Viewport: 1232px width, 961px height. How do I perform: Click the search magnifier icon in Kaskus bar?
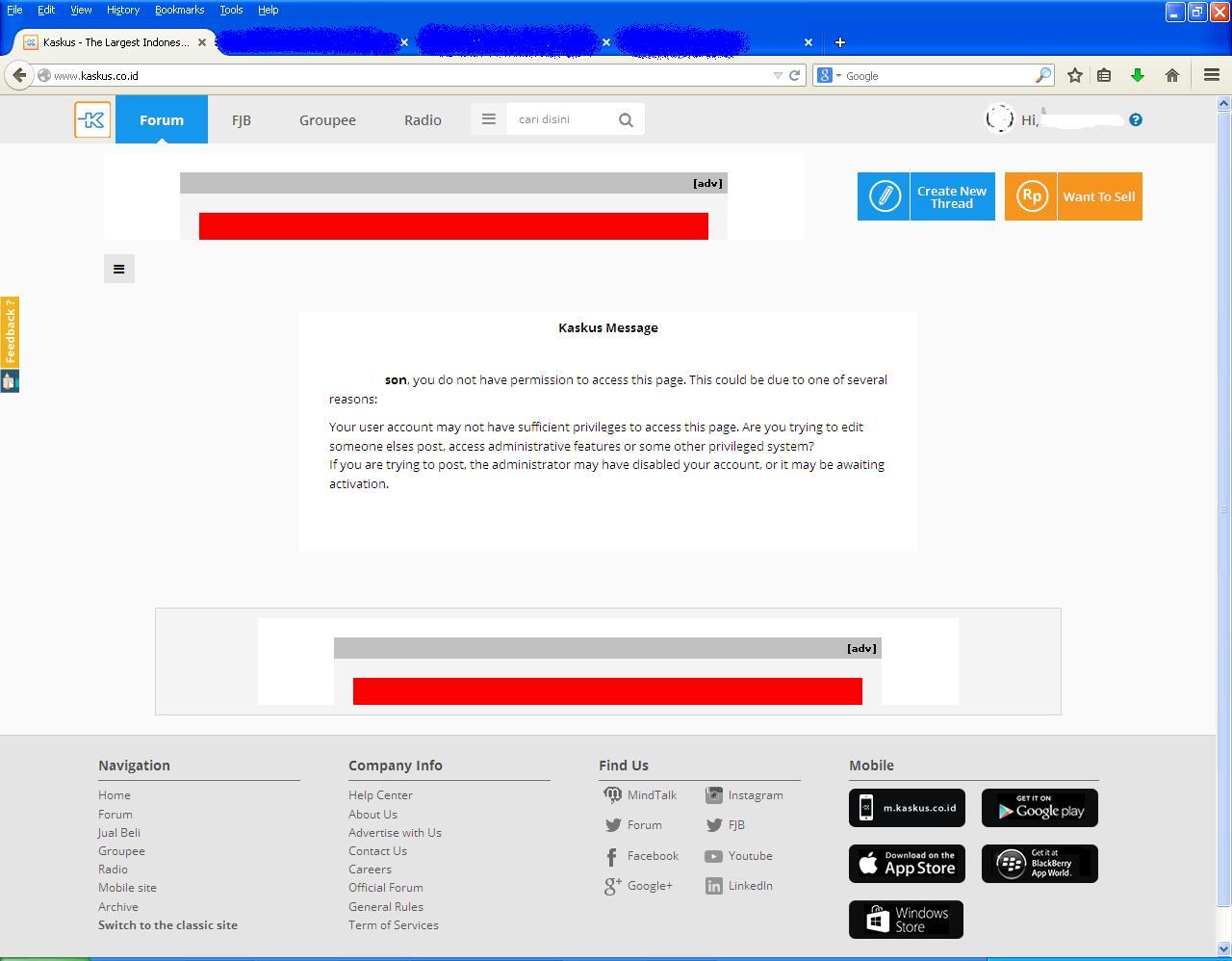click(626, 119)
